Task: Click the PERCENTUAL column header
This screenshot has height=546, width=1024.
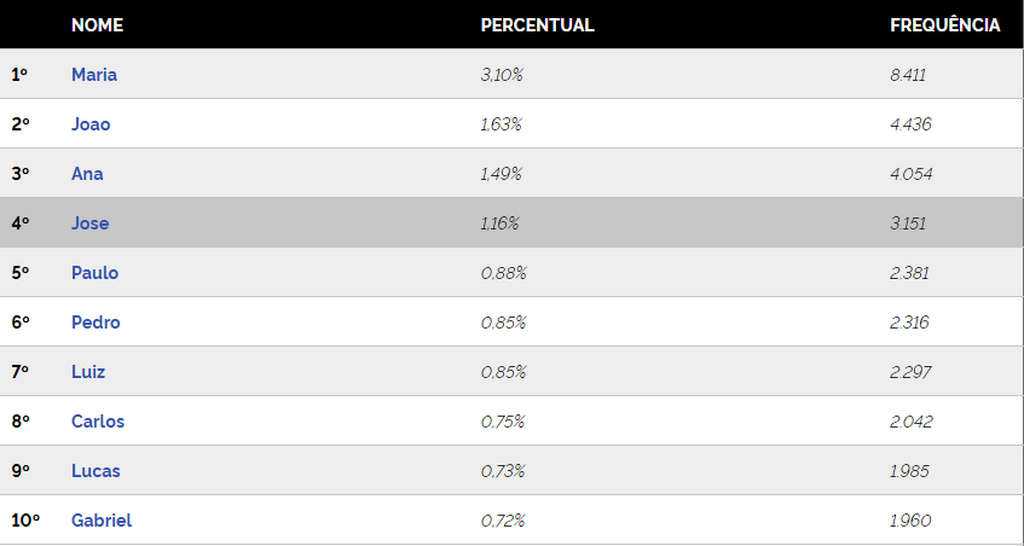Action: tap(537, 25)
